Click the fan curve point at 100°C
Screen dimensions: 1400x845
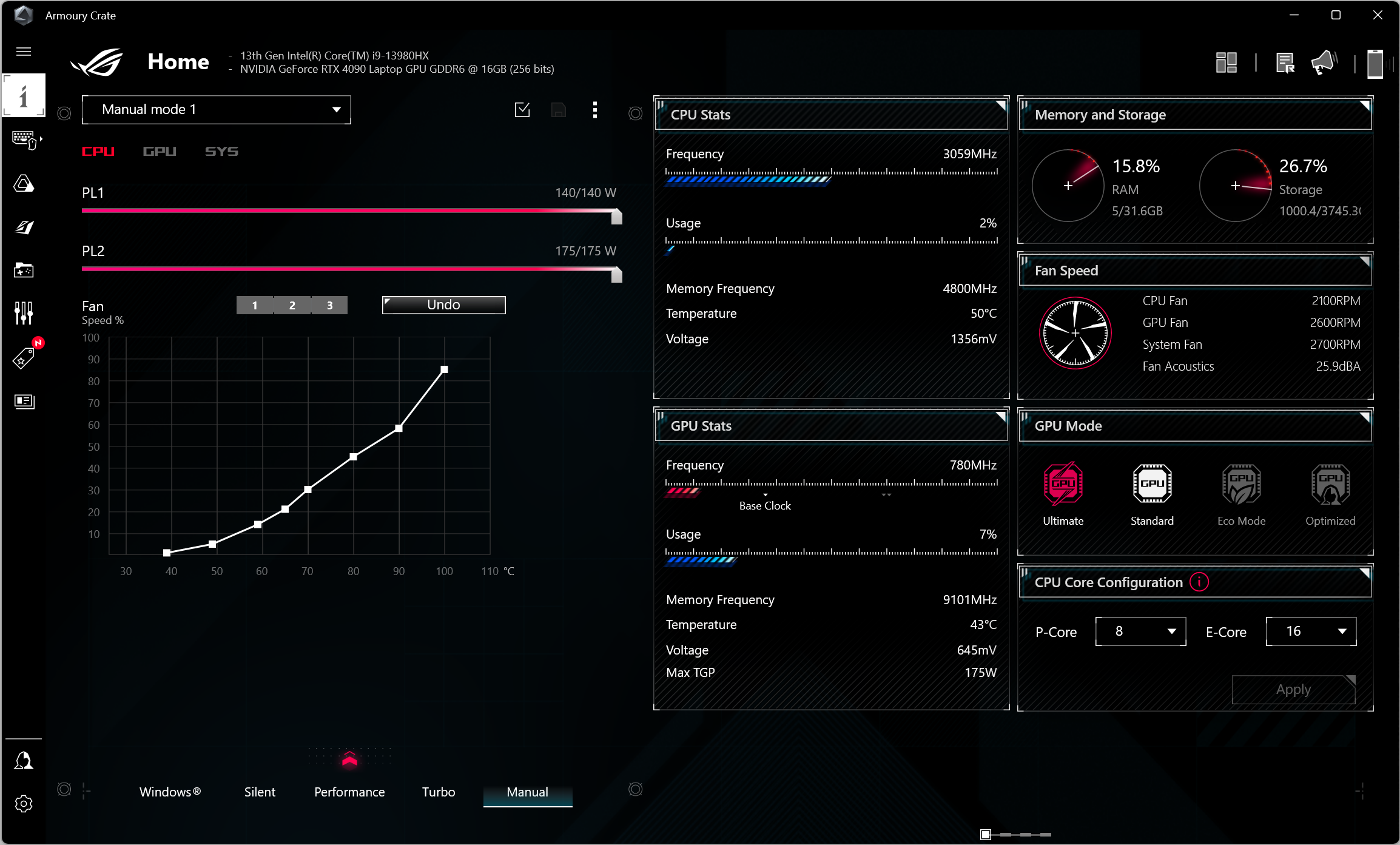pos(444,369)
